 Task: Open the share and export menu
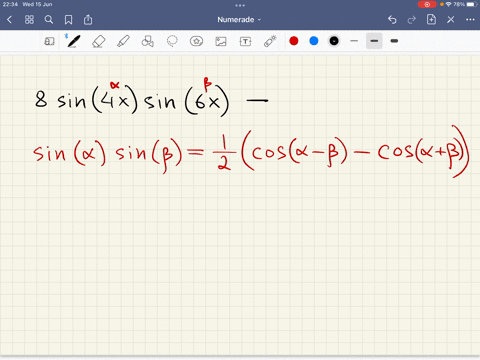pos(88,20)
